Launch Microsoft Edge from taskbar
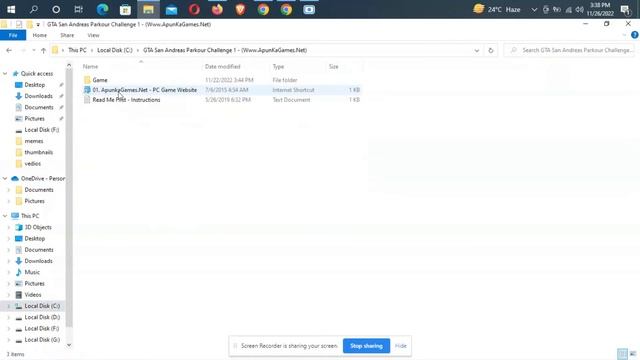This screenshot has width=640, height=360. tap(102, 9)
